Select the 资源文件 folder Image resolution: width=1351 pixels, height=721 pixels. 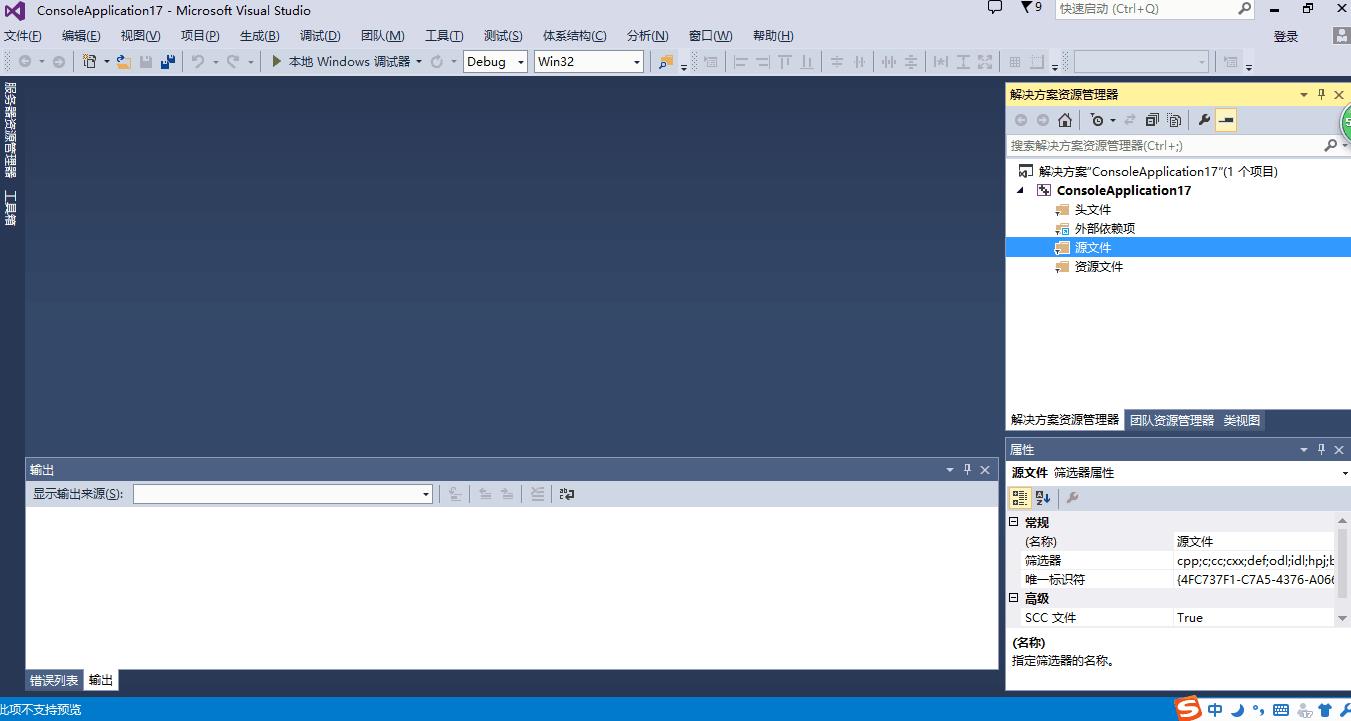click(x=1098, y=267)
